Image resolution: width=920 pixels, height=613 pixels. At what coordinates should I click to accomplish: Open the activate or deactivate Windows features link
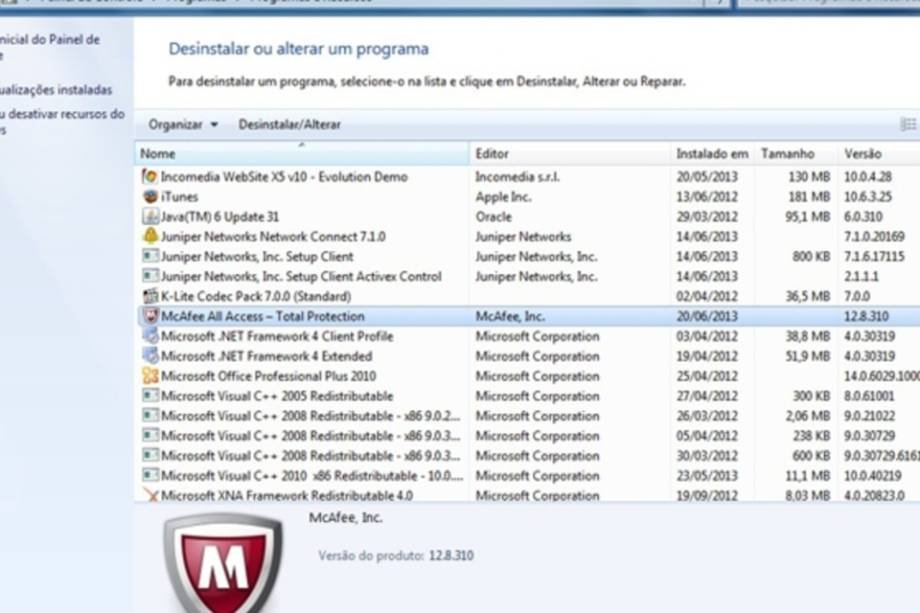point(62,121)
